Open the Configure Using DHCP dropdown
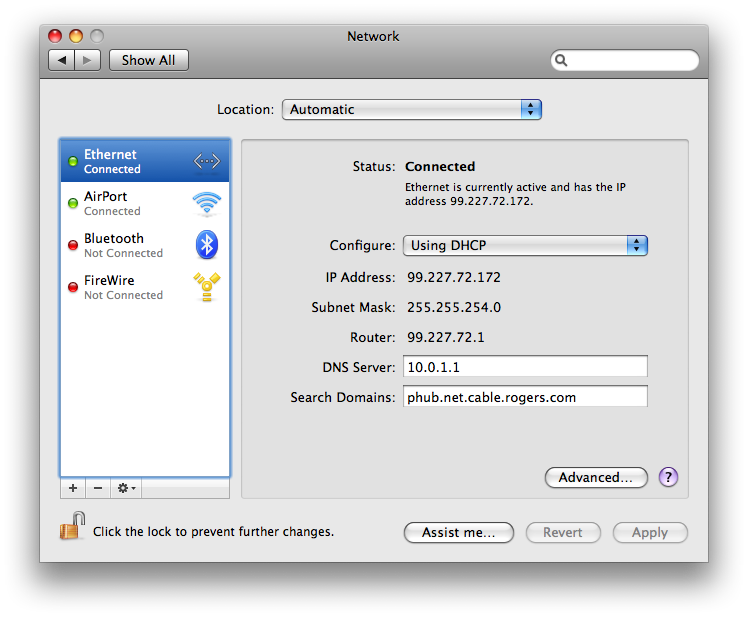748x617 pixels. [525, 245]
